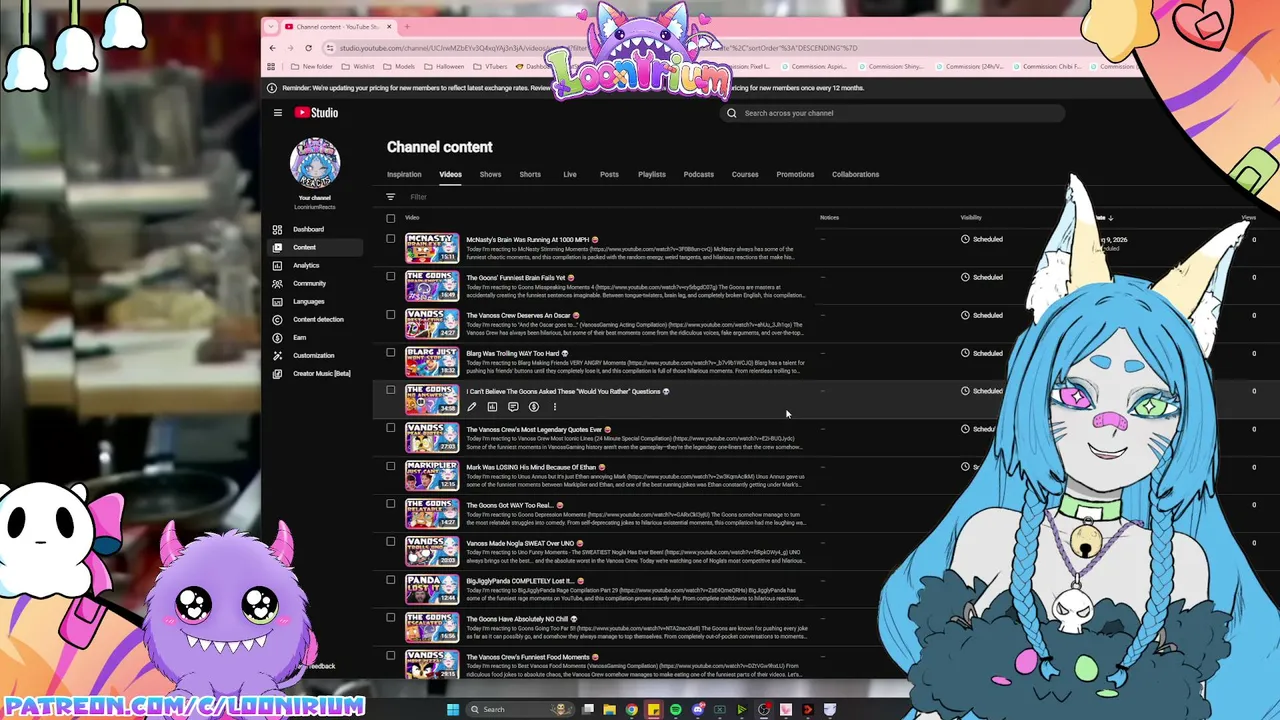Switch to the Playlists tab
Image resolution: width=1280 pixels, height=720 pixels.
tap(652, 175)
